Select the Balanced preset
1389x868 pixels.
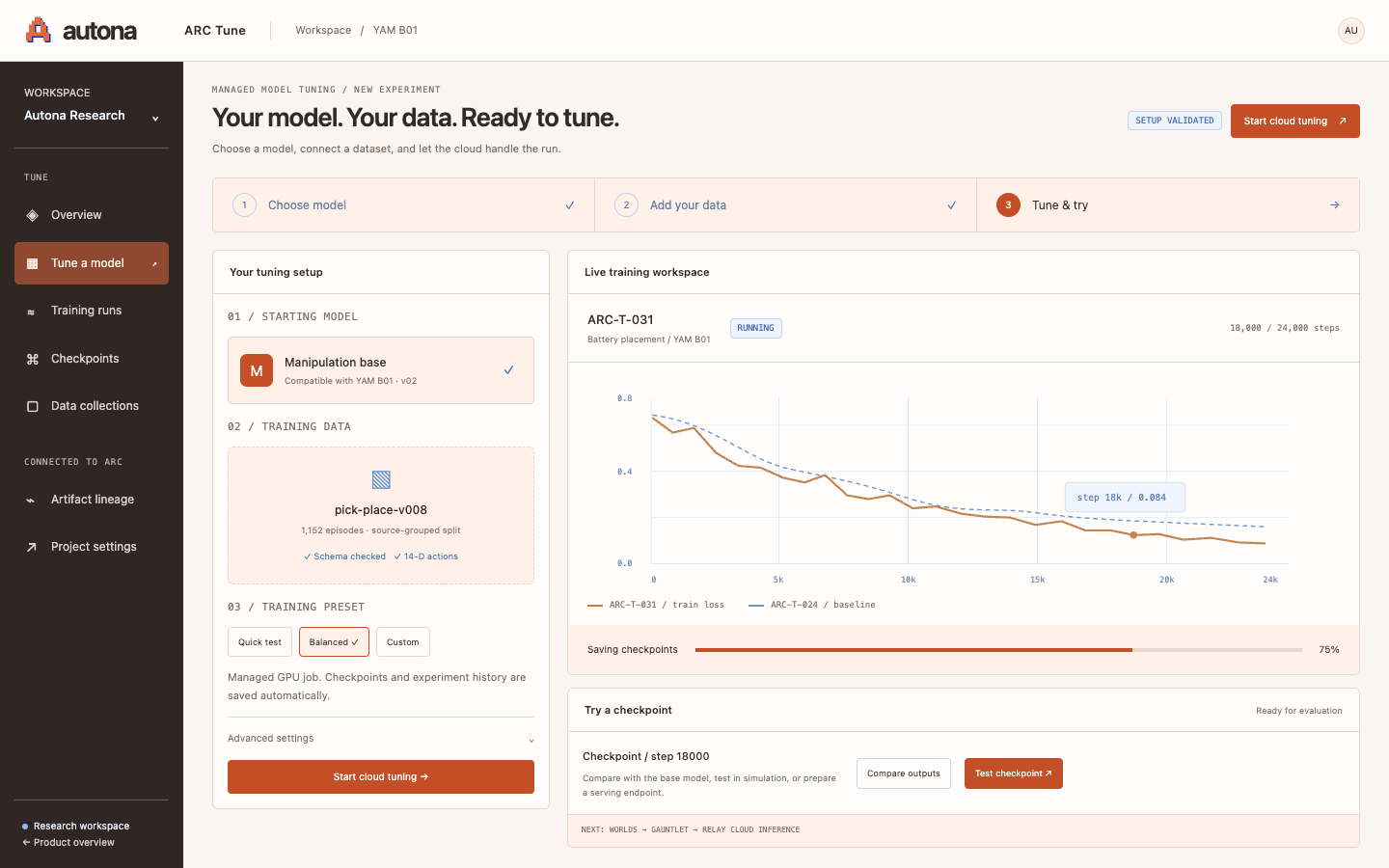[334, 642]
